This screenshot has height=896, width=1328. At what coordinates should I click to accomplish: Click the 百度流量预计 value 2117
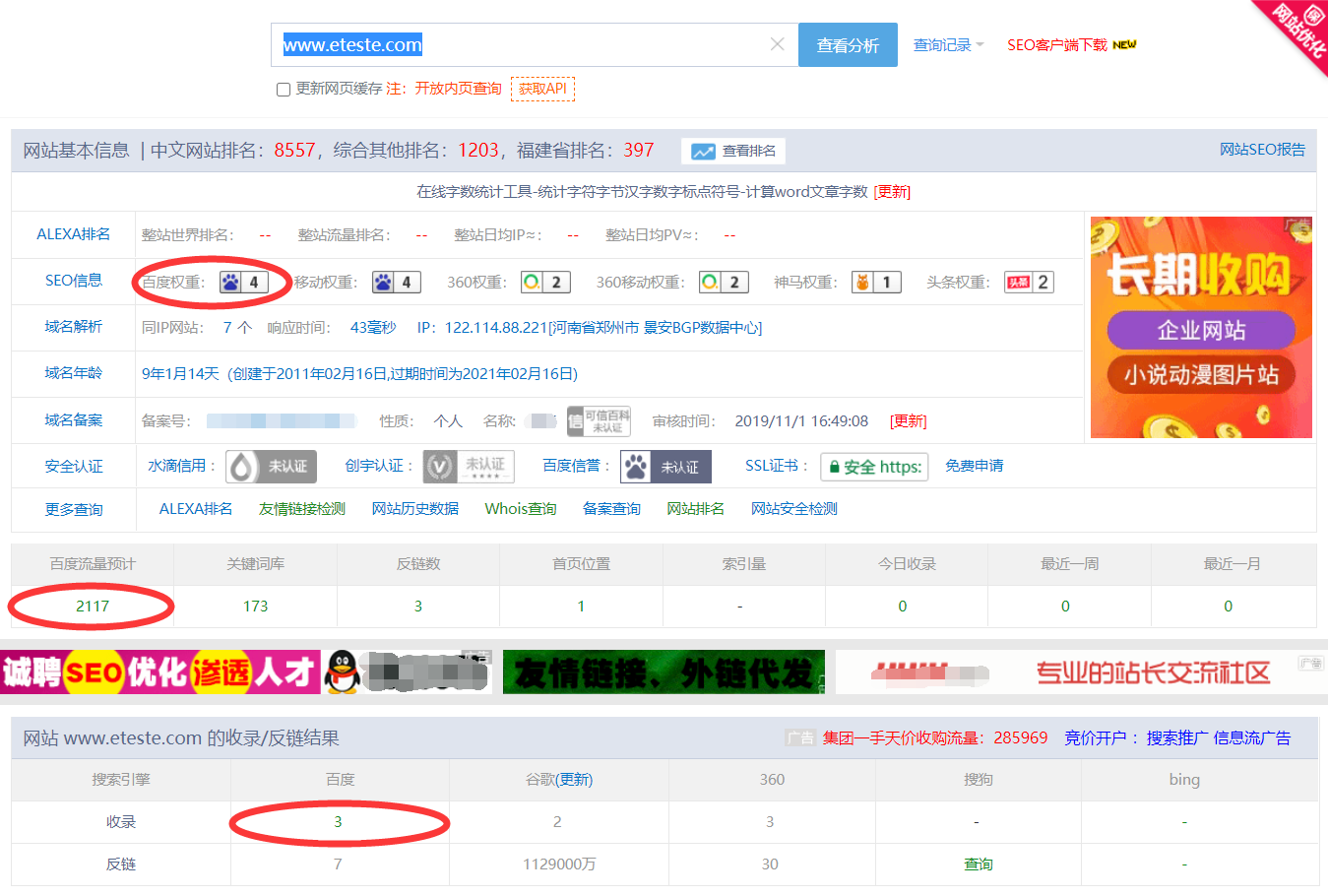click(93, 607)
